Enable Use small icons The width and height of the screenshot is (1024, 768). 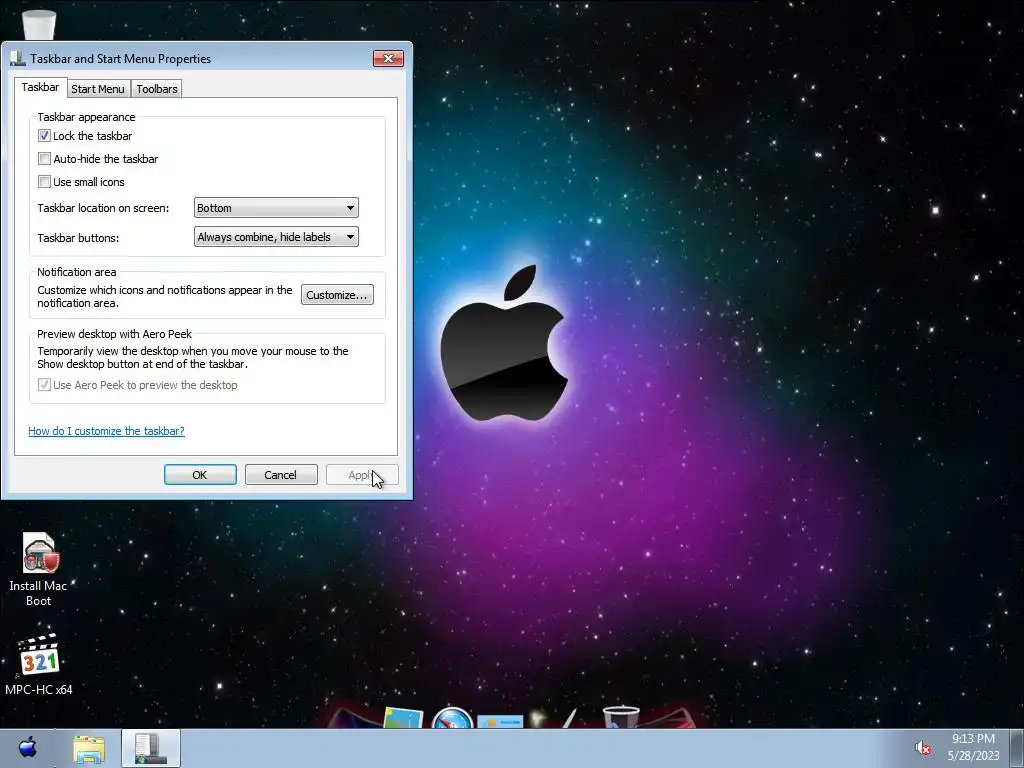pyautogui.click(x=44, y=182)
